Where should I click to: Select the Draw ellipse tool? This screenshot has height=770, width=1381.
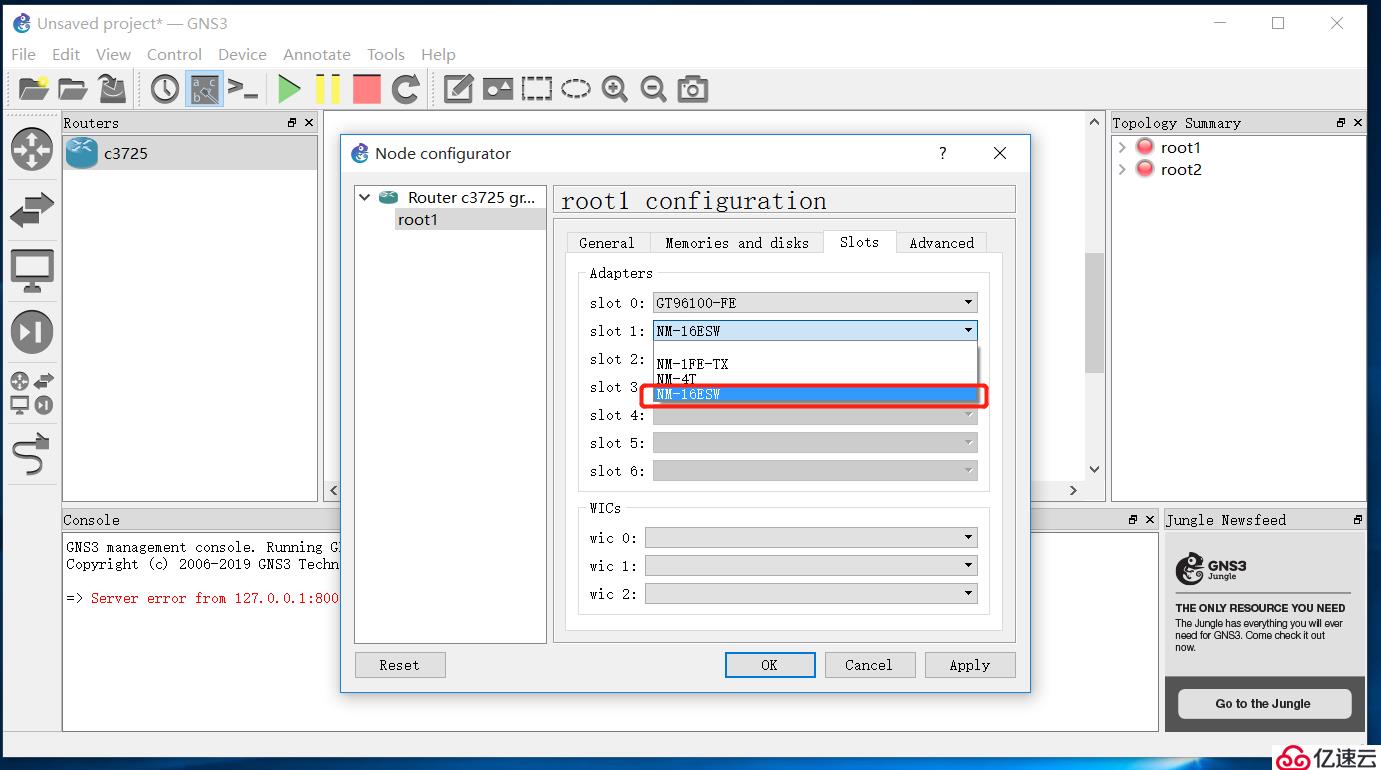pos(576,89)
